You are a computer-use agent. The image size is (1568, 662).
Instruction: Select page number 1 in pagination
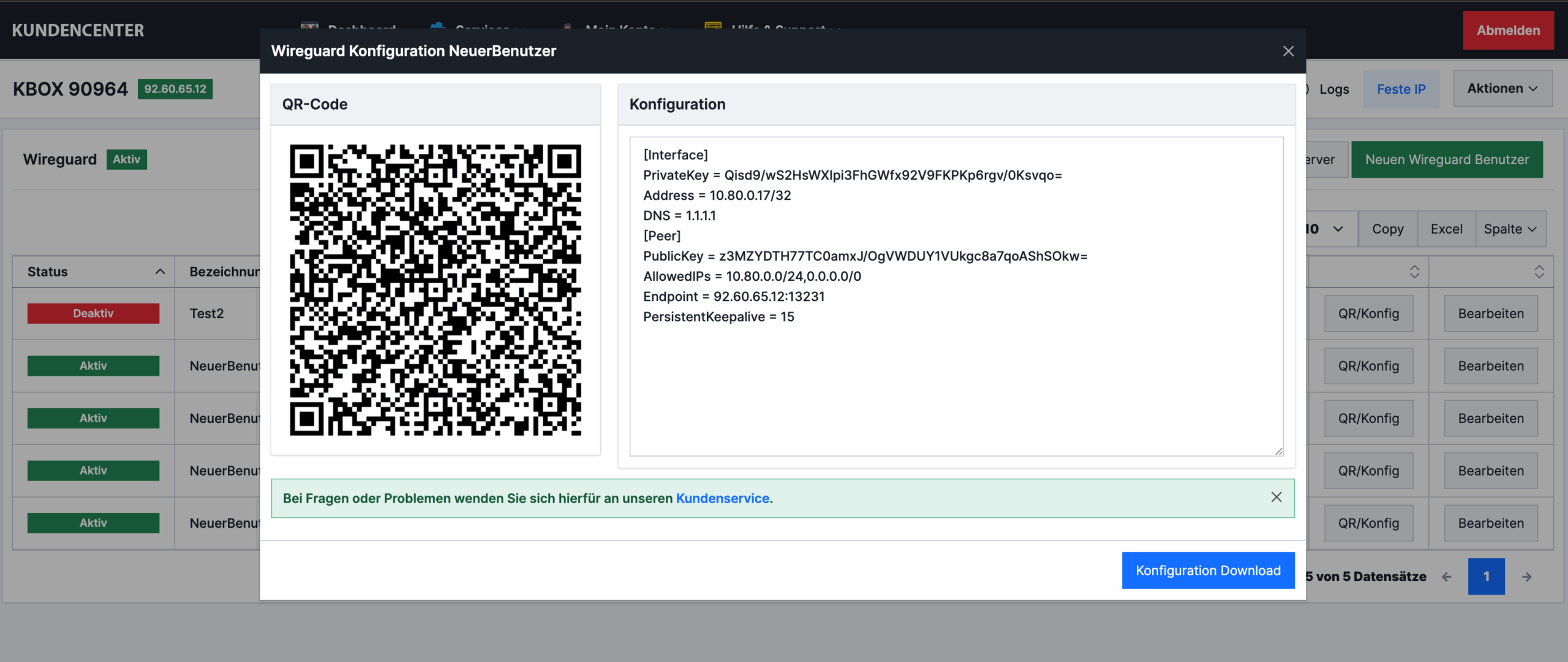tap(1485, 577)
